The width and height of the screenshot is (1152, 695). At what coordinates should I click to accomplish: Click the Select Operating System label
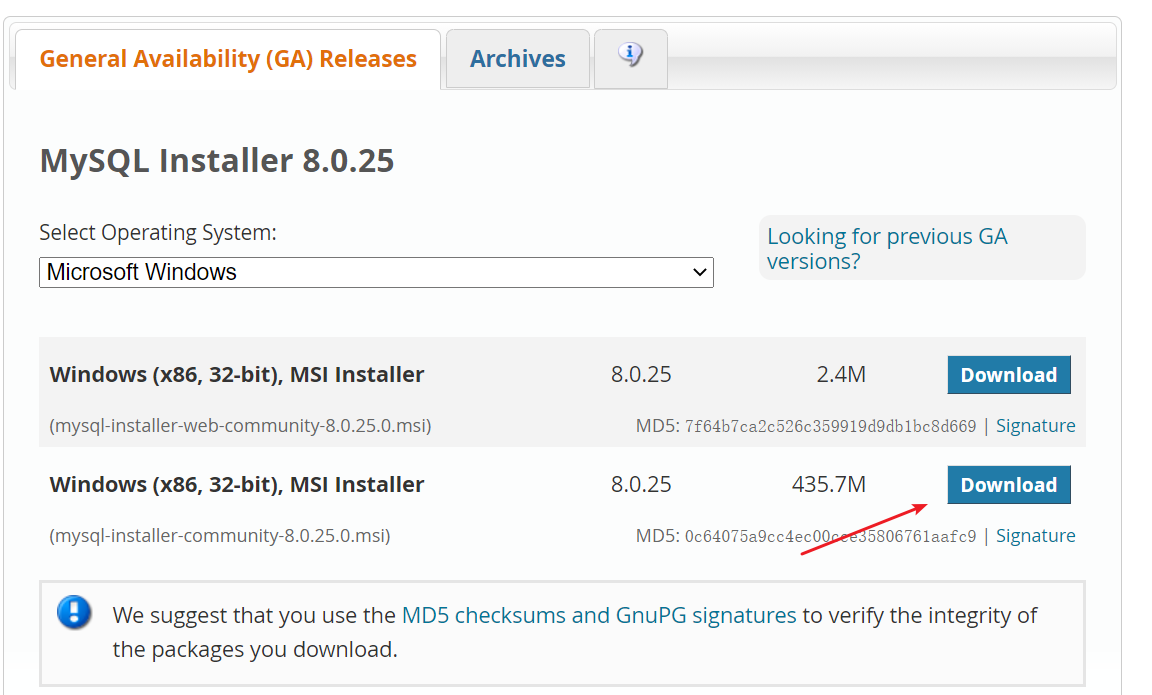click(x=158, y=233)
